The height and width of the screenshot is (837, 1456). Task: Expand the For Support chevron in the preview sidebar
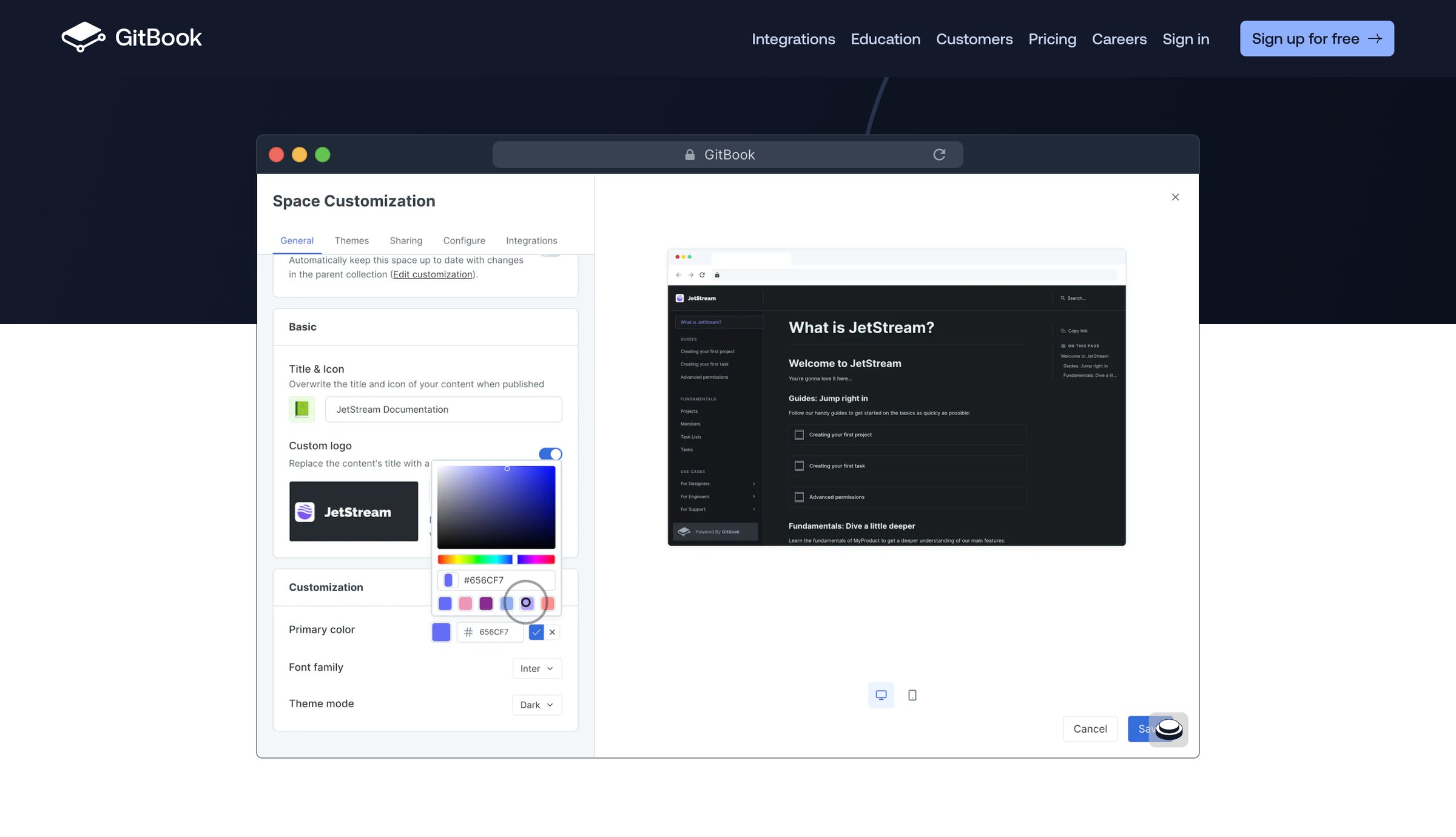coord(753,509)
